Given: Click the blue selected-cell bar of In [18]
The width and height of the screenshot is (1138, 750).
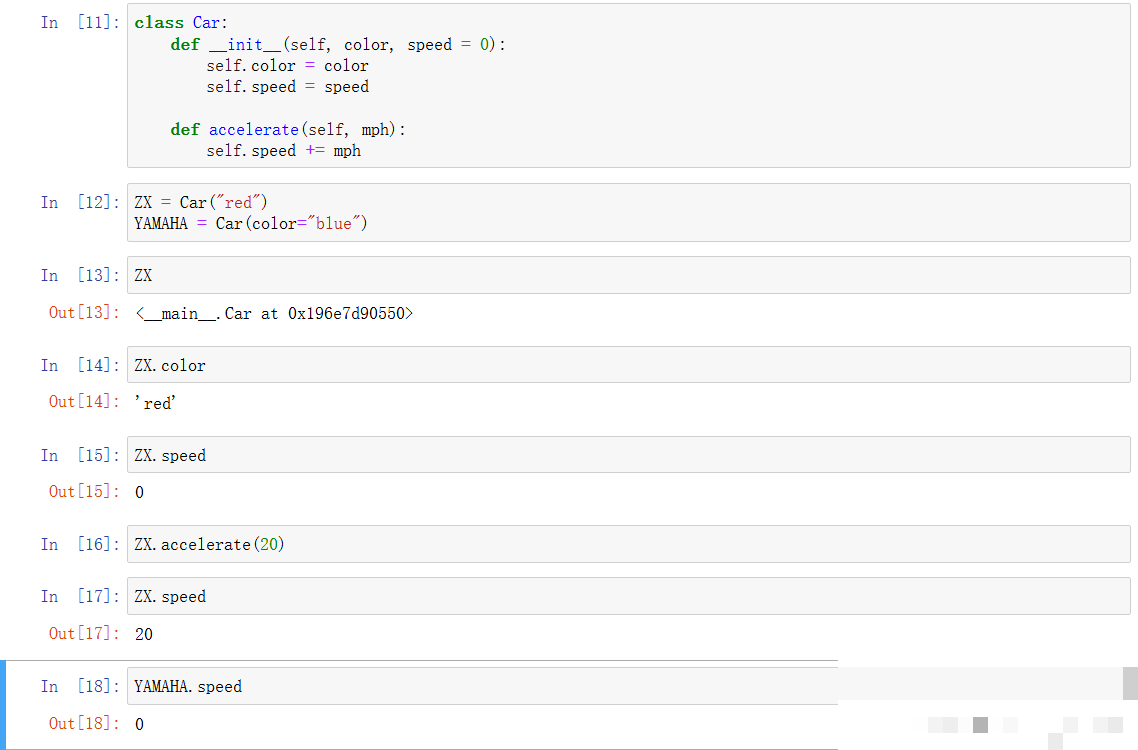Looking at the screenshot, I should click(x=3, y=704).
